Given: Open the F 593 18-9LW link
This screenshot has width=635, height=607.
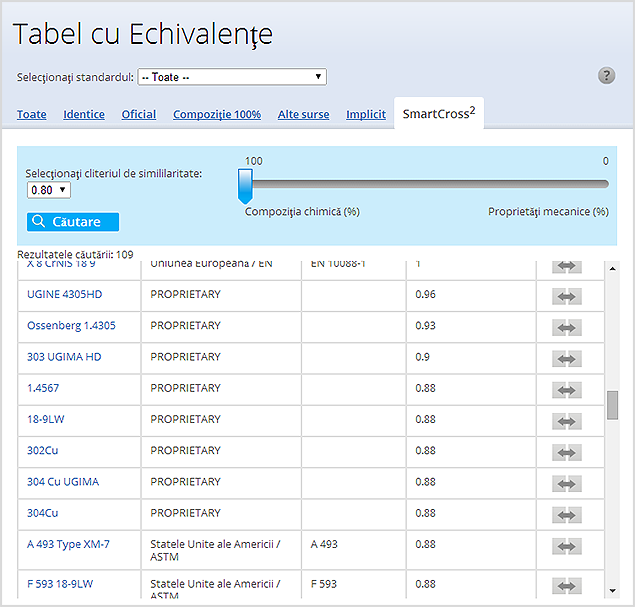Looking at the screenshot, I should 60,584.
